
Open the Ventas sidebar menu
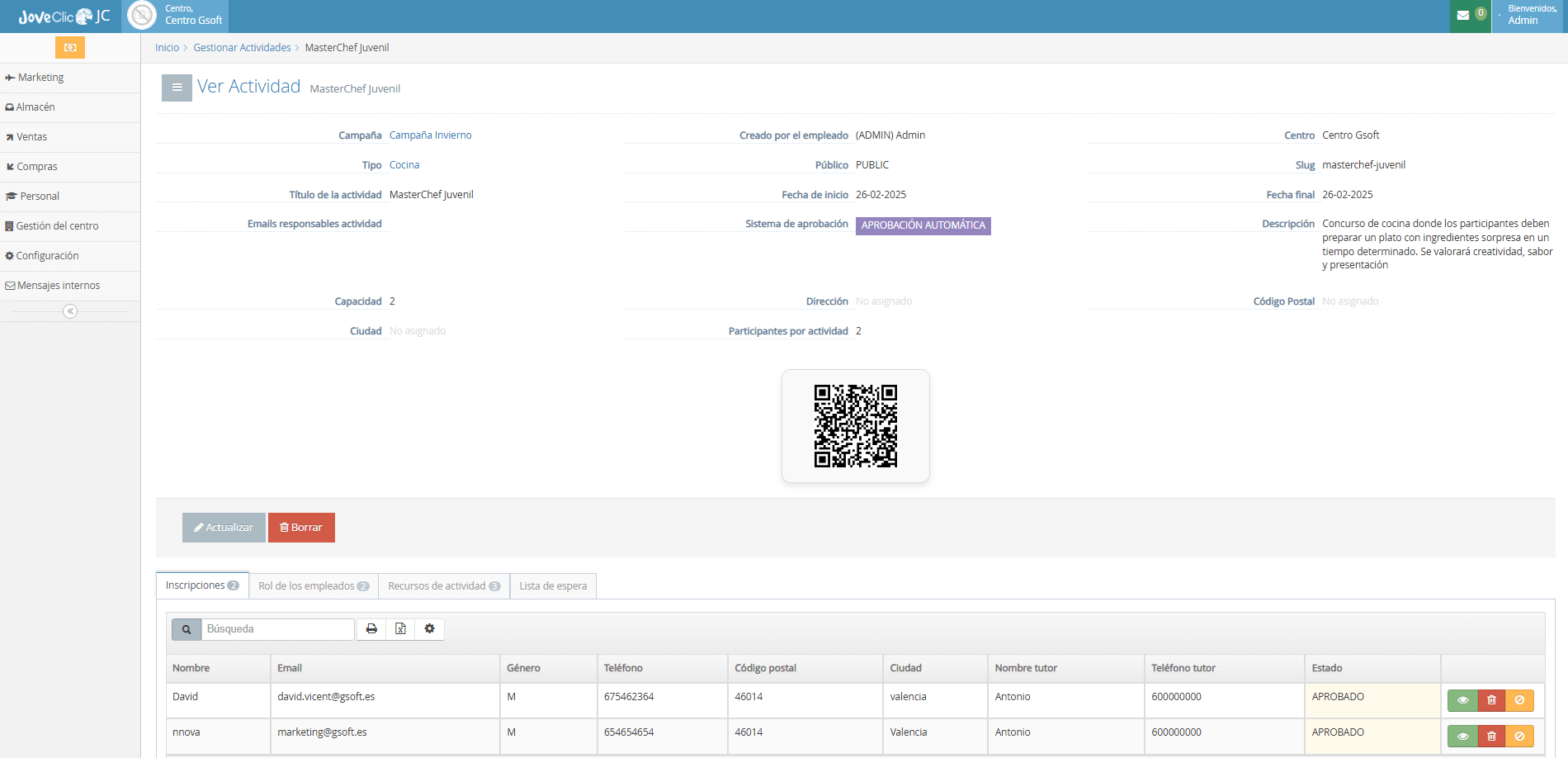coord(70,137)
